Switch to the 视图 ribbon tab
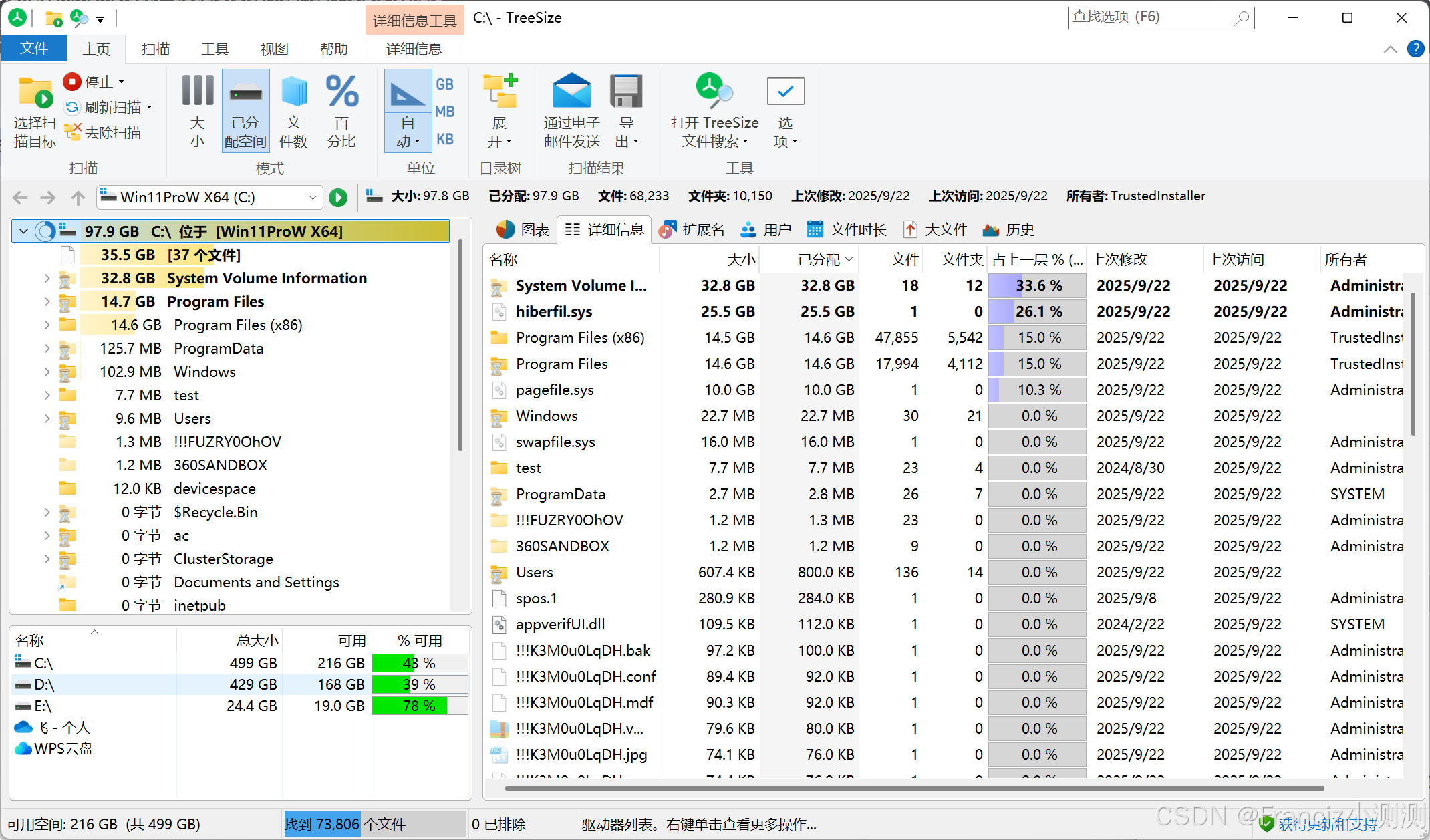Viewport: 1430px width, 840px height. (x=275, y=49)
